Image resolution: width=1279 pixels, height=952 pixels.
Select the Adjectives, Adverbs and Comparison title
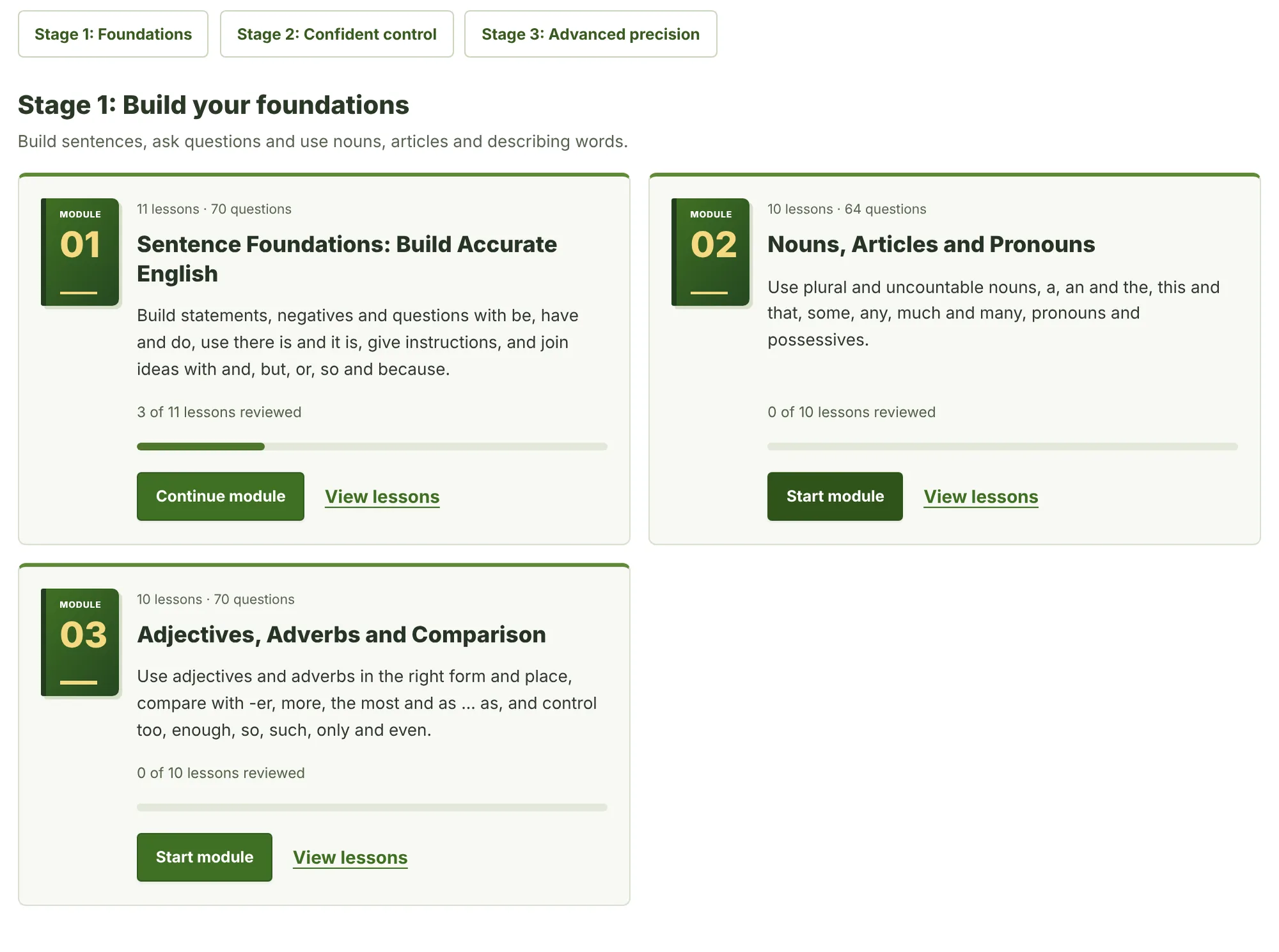[341, 635]
